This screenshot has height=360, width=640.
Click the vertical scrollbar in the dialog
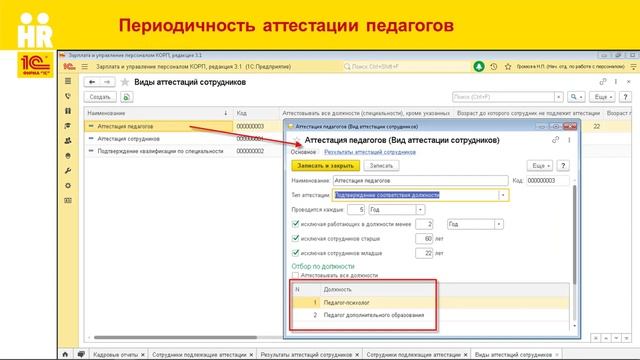pos(575,235)
